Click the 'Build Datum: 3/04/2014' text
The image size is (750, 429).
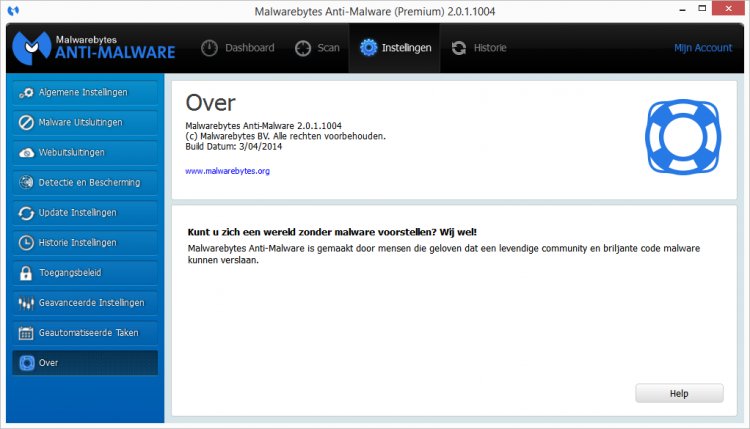tap(233, 146)
